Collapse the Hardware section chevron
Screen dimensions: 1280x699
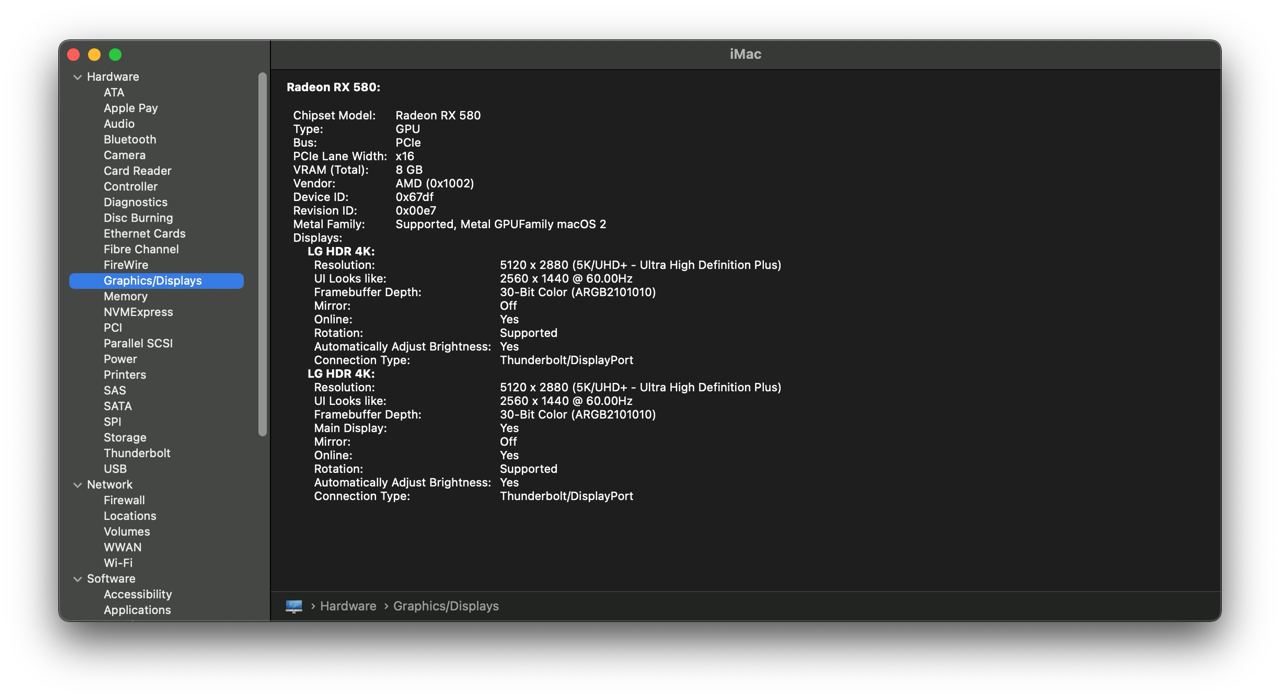(77, 77)
